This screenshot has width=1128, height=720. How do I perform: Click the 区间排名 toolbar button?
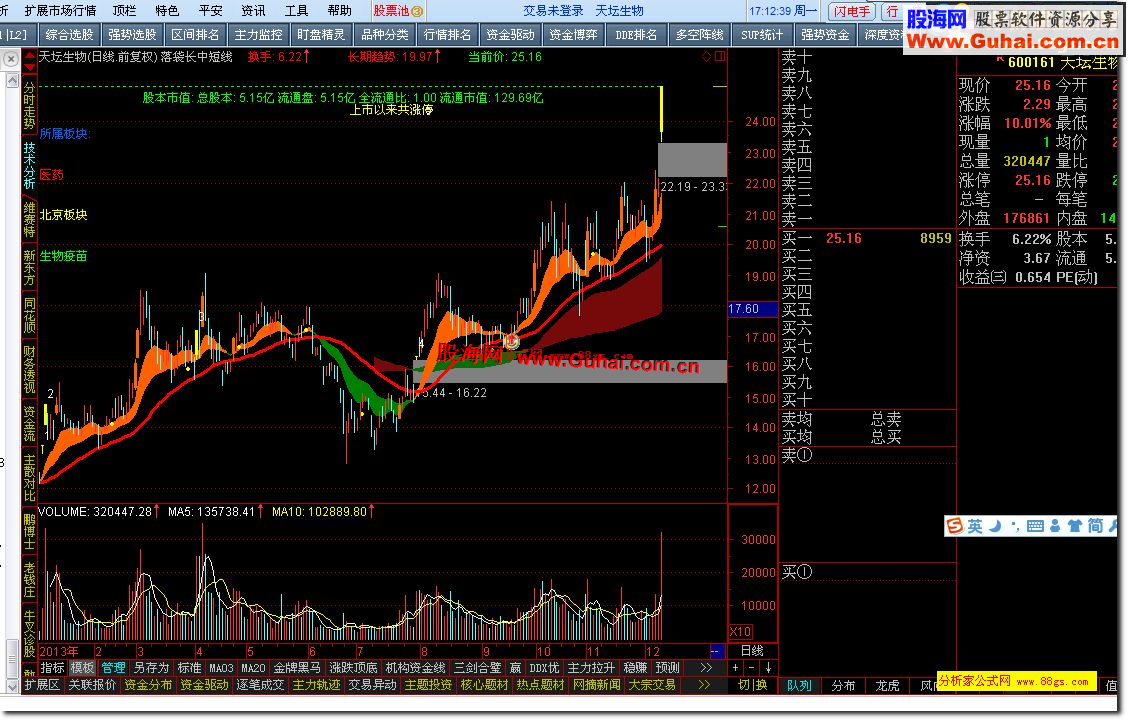point(195,35)
